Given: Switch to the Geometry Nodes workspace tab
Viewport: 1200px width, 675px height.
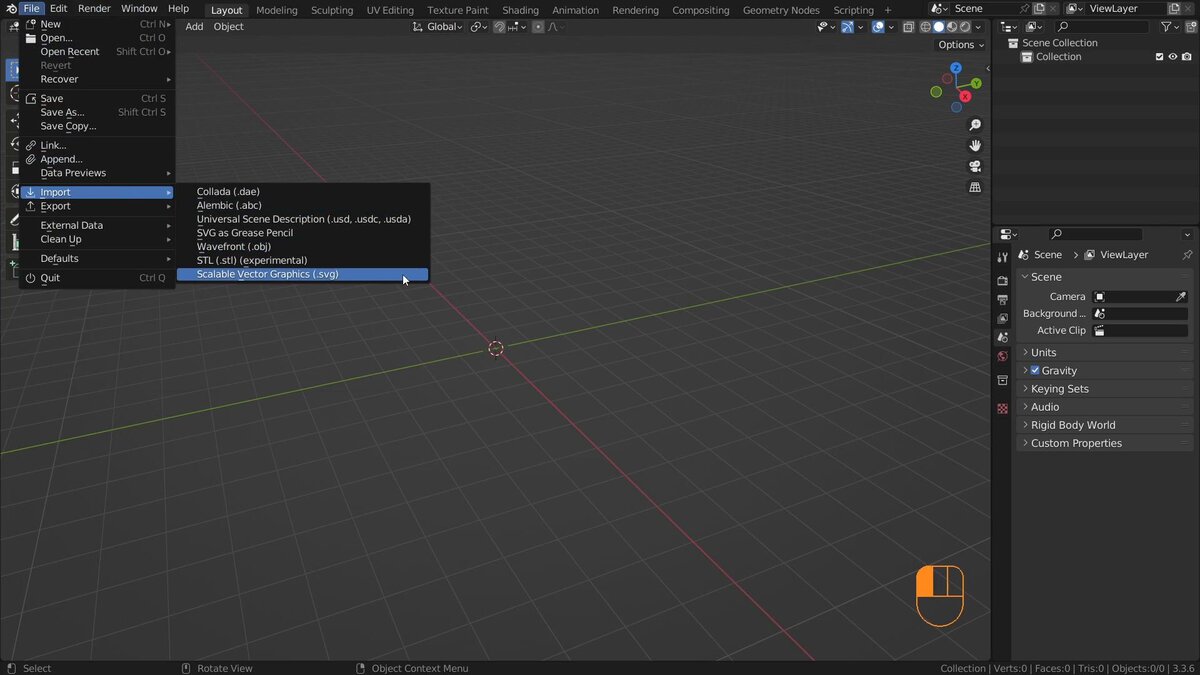Looking at the screenshot, I should click(x=781, y=10).
